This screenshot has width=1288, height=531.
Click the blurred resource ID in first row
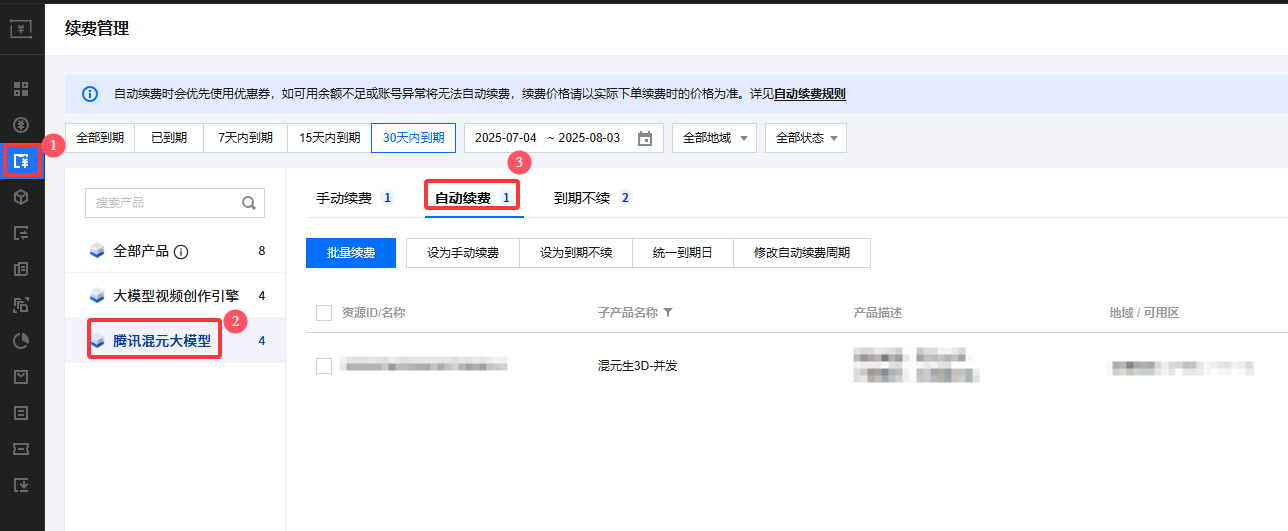coord(424,366)
